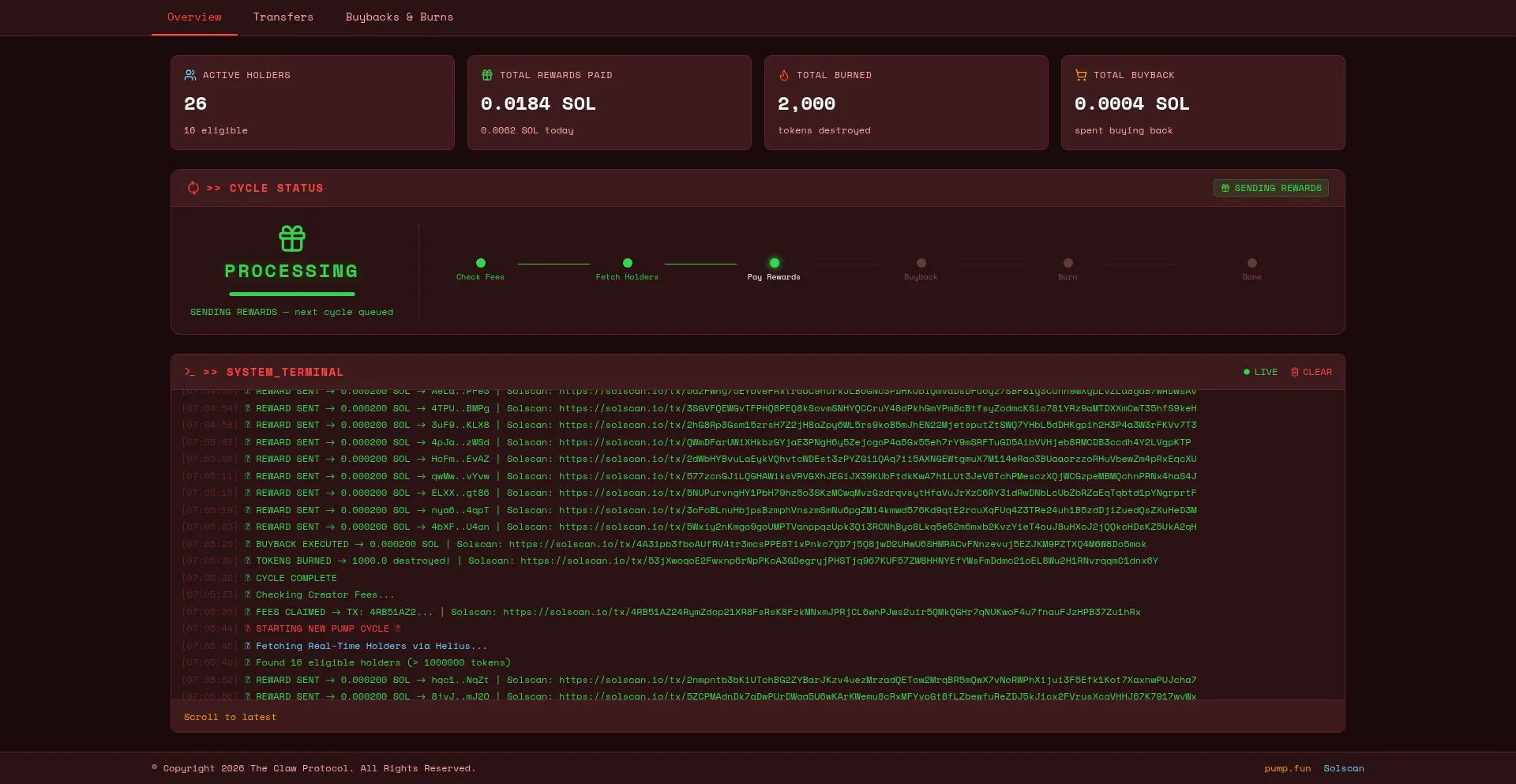
Task: Open Solscan link for reward to HoFm..EvAZ
Action: (878, 459)
